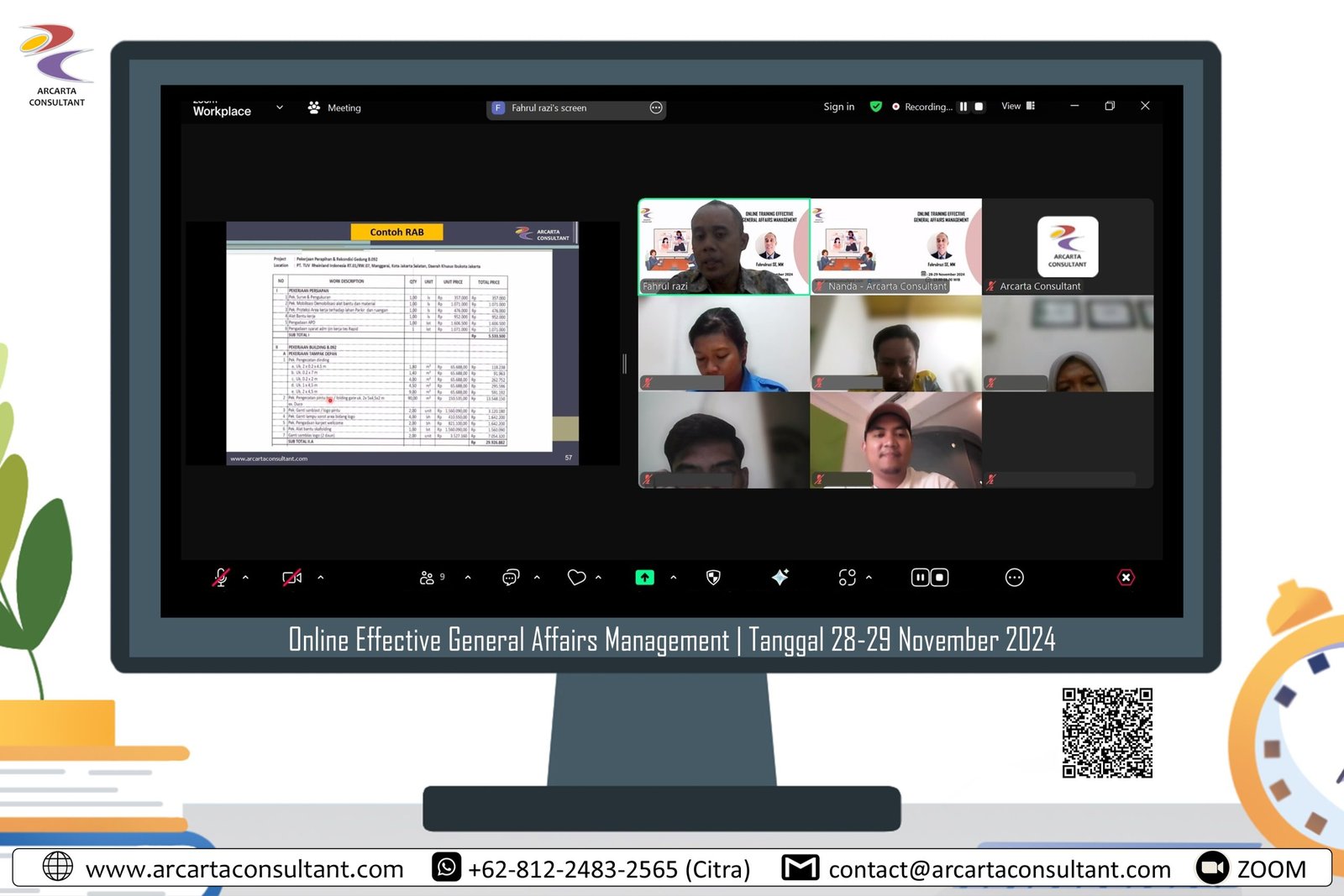This screenshot has height=896, width=1344.
Task: Open the More ellipsis in the bottom toolbar
Action: point(1014,578)
